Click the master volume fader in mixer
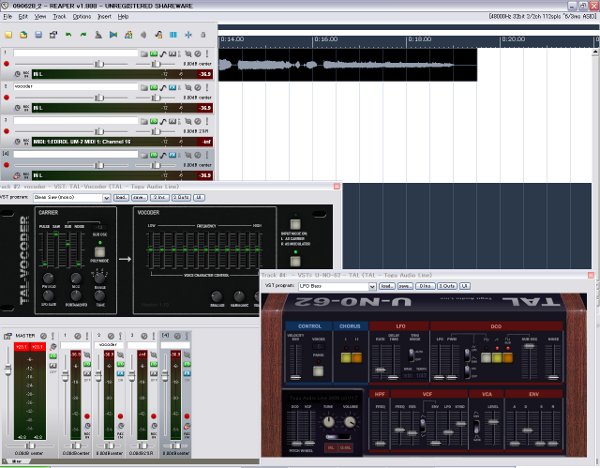This screenshot has width=600, height=468. click(8, 369)
